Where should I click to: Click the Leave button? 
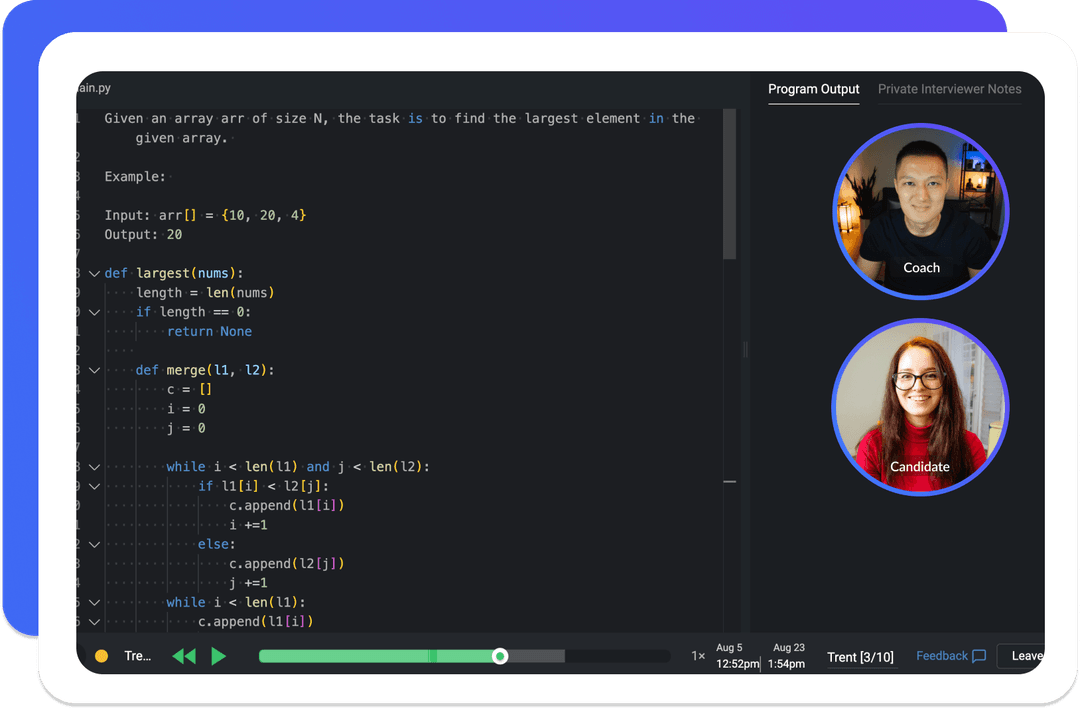click(x=1025, y=656)
